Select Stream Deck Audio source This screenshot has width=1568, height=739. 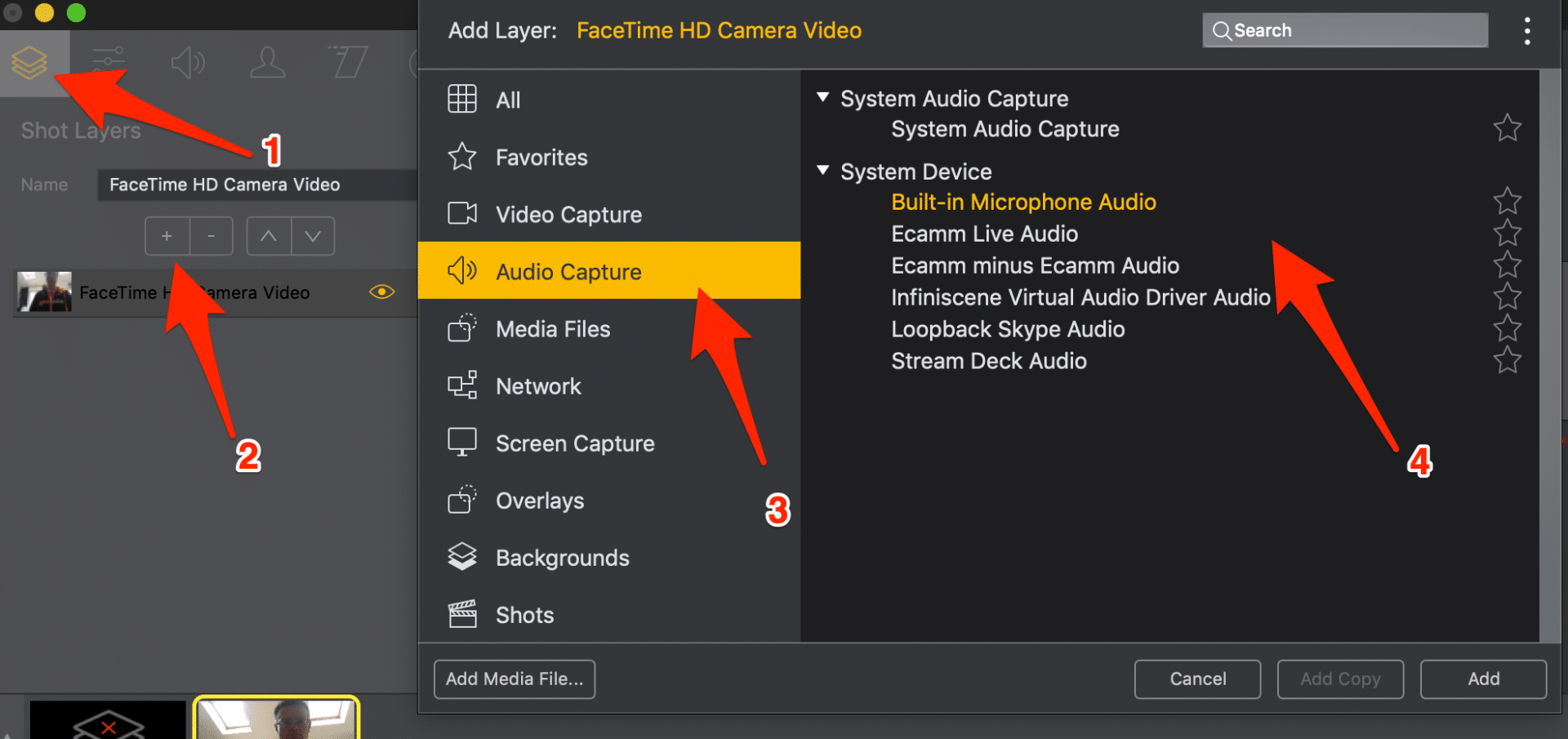(988, 361)
